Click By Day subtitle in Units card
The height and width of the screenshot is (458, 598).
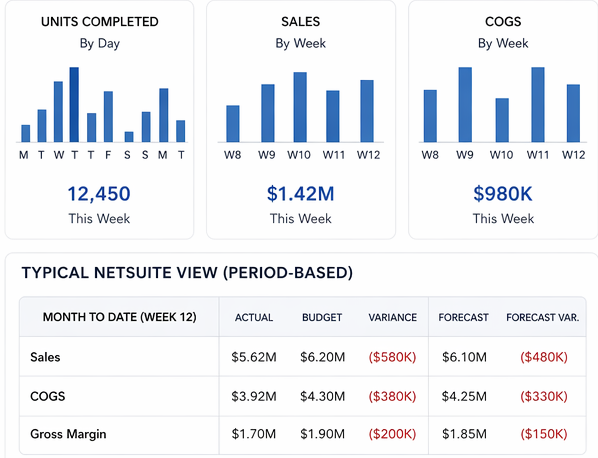click(100, 43)
